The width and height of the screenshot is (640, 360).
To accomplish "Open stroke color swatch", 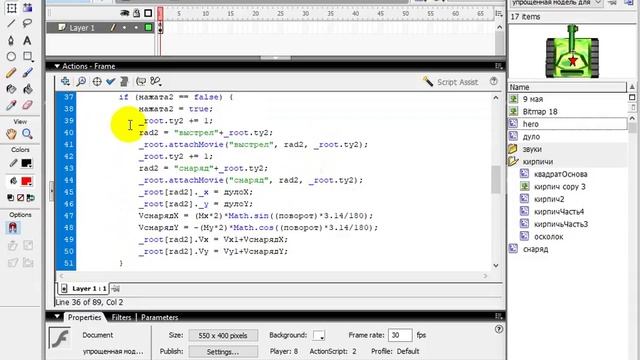I will (27, 163).
